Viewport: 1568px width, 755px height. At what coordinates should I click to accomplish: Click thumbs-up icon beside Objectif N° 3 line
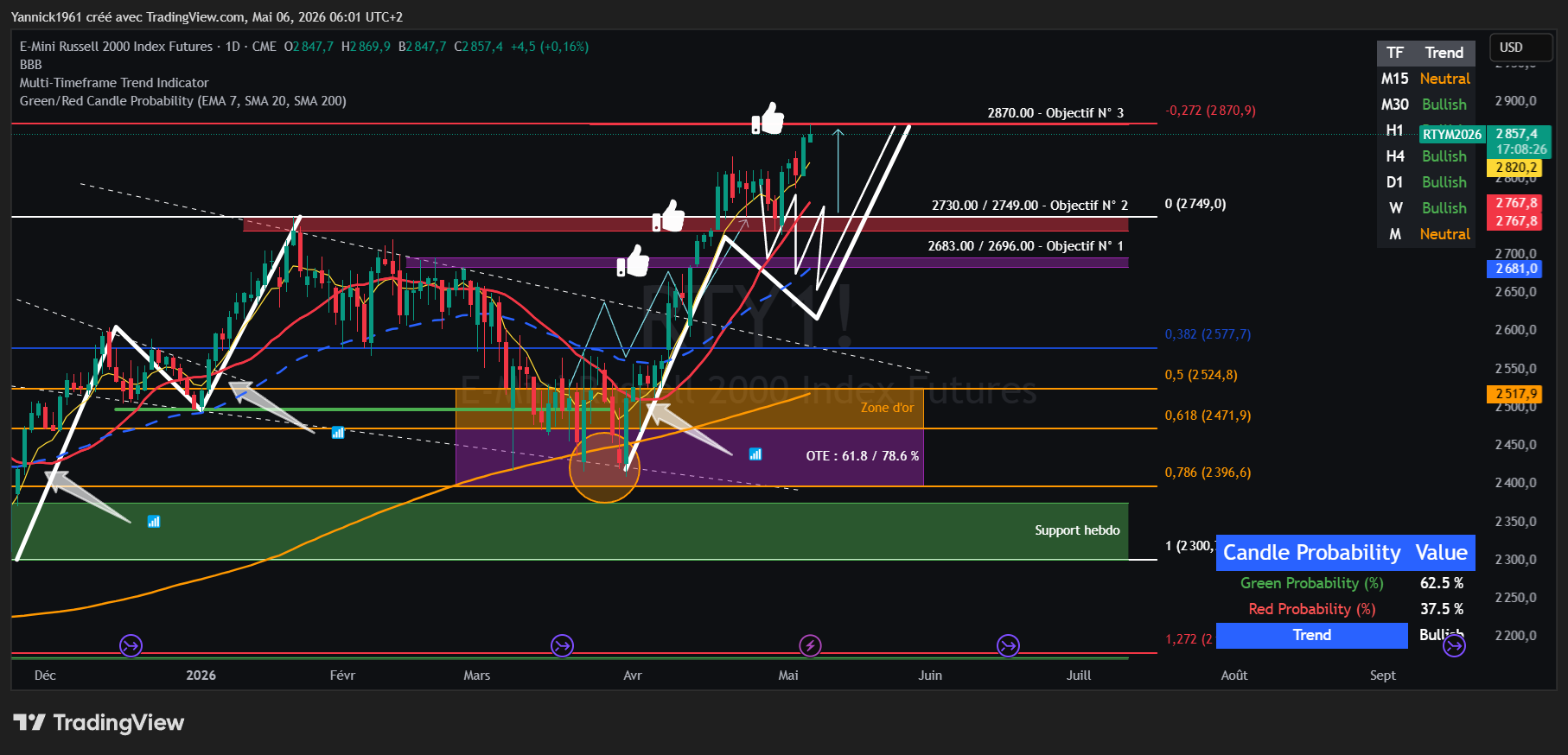coord(768,118)
